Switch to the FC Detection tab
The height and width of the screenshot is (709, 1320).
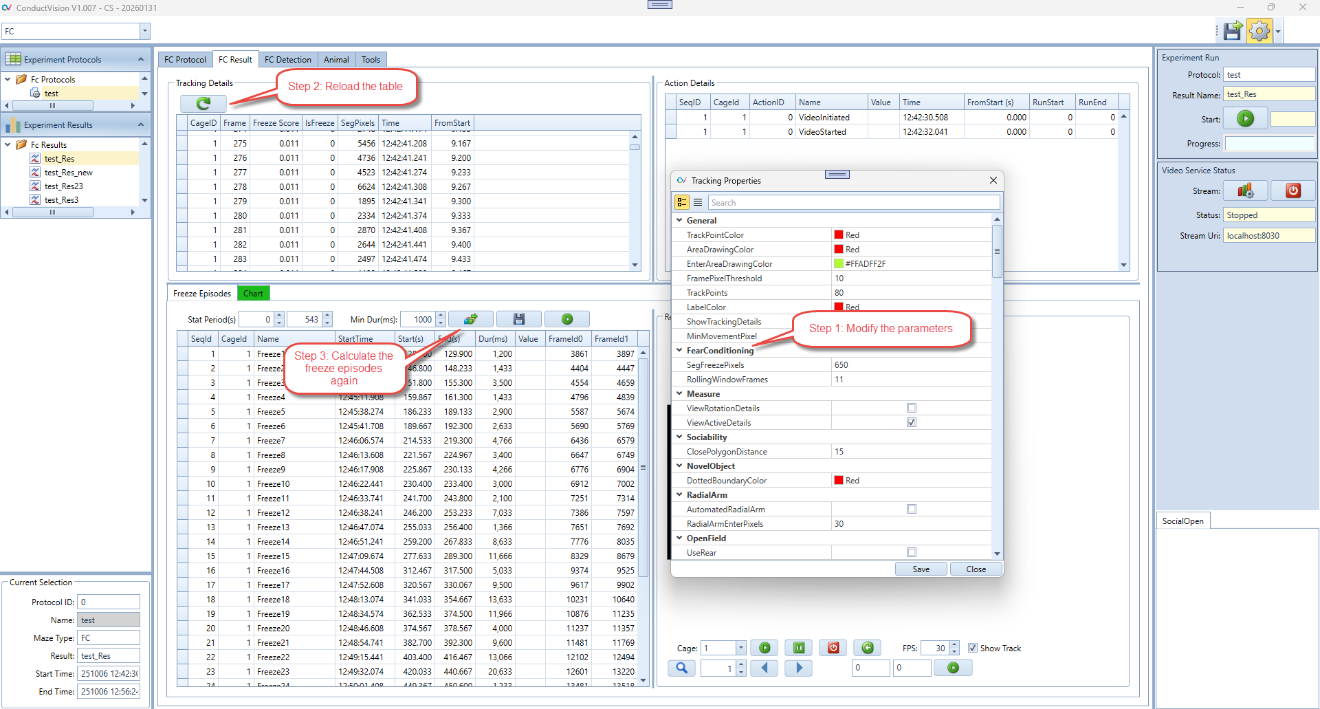(287, 60)
